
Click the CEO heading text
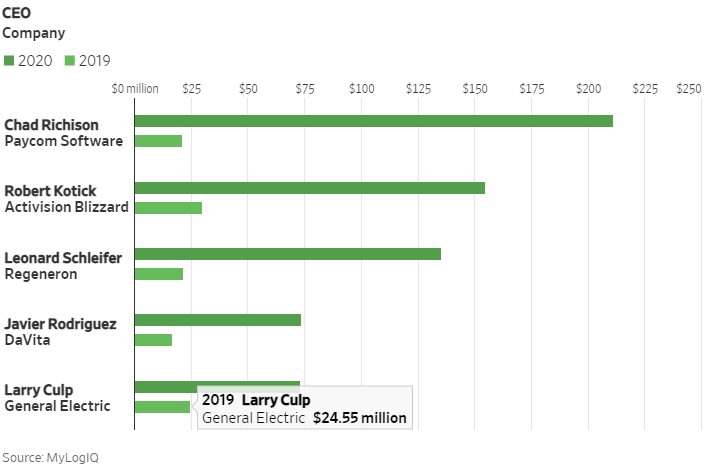(x=17, y=13)
